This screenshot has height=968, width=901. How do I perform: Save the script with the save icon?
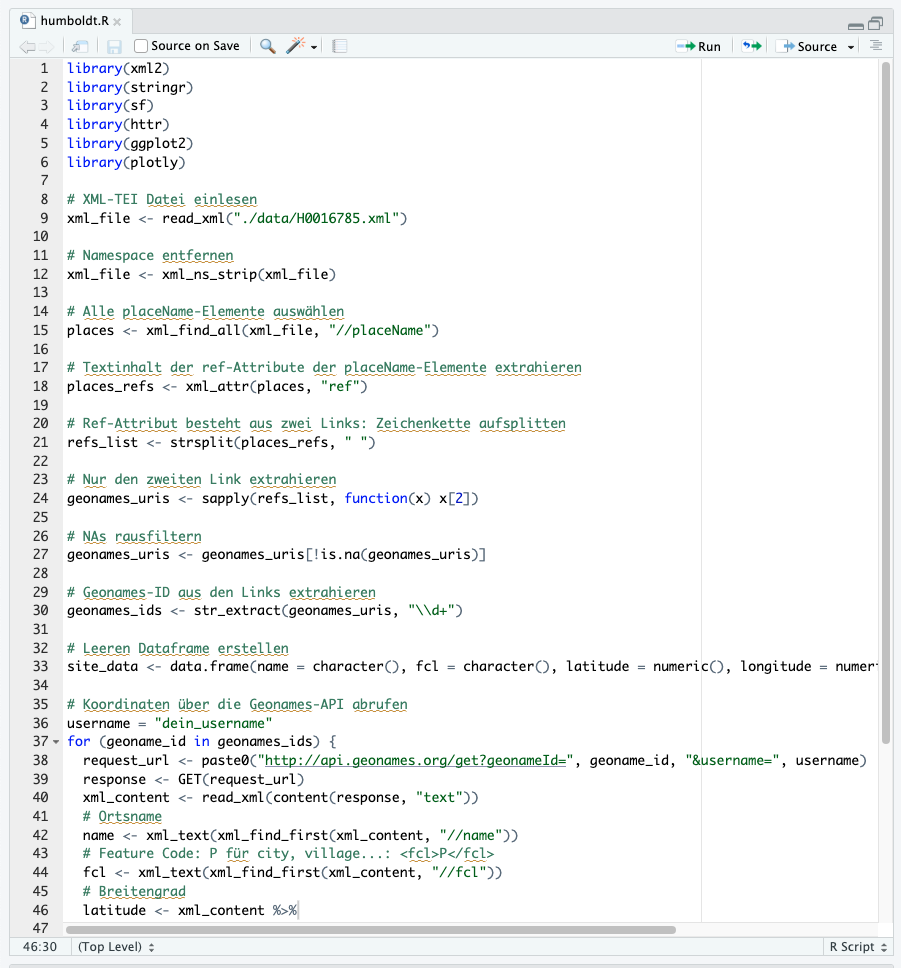(x=113, y=45)
